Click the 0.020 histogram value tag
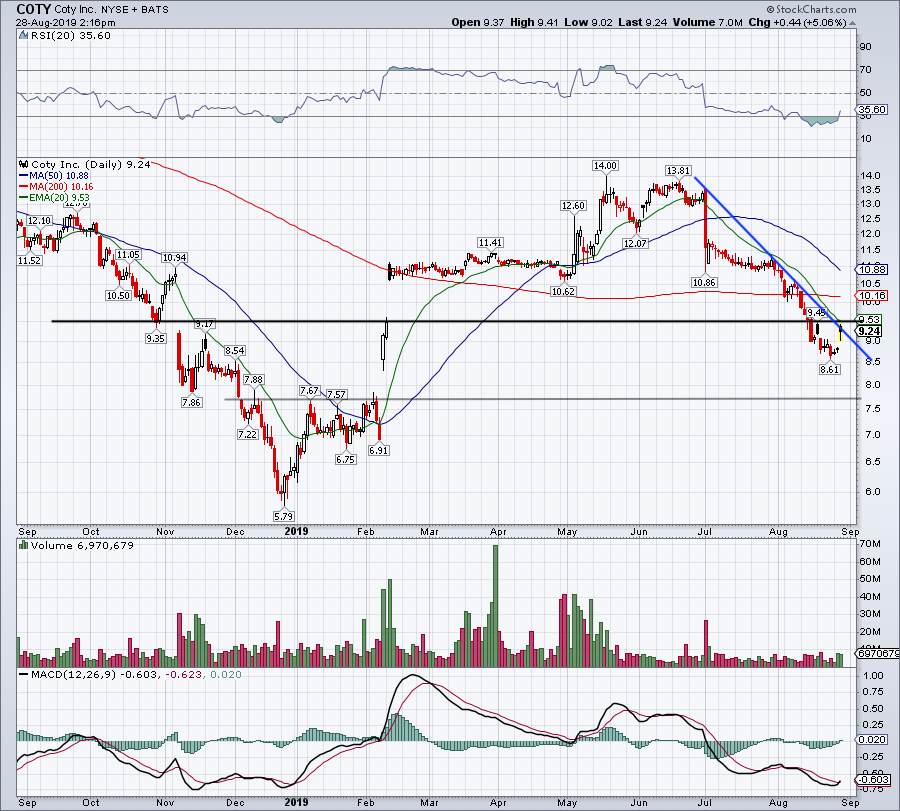Image resolution: width=900 pixels, height=811 pixels. [871, 739]
